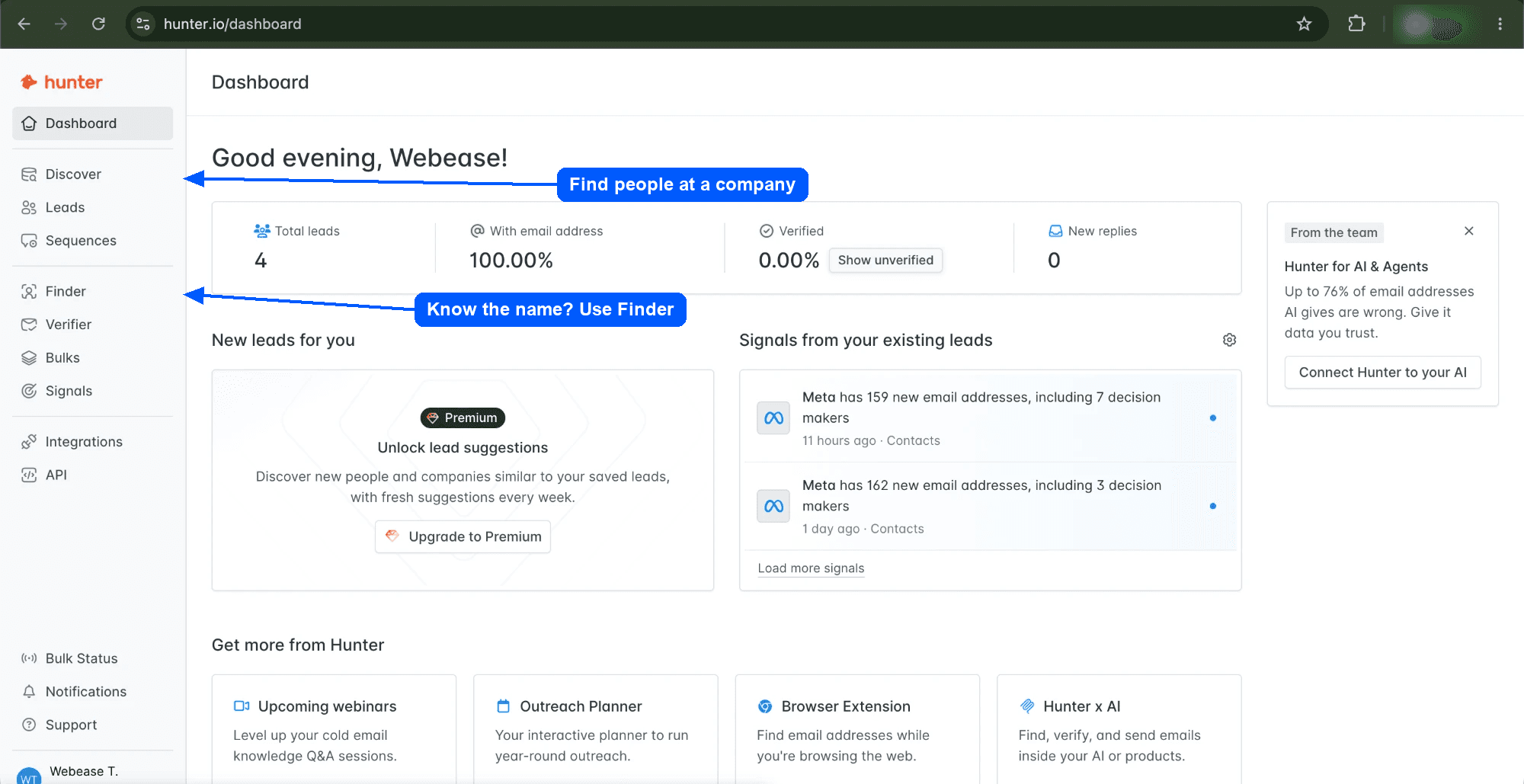Click the site info icon in address bar
This screenshot has width=1524, height=784.
143,24
